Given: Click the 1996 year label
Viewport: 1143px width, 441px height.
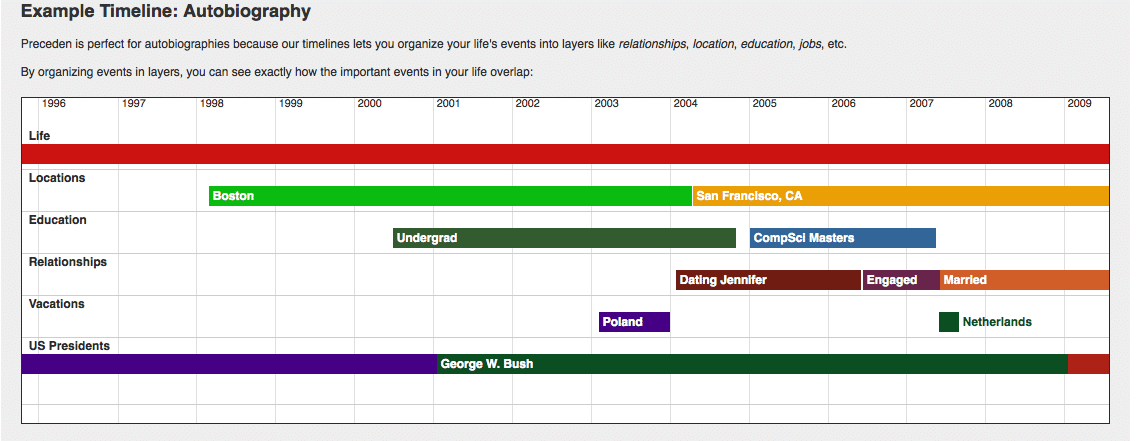Looking at the screenshot, I should coord(54,103).
